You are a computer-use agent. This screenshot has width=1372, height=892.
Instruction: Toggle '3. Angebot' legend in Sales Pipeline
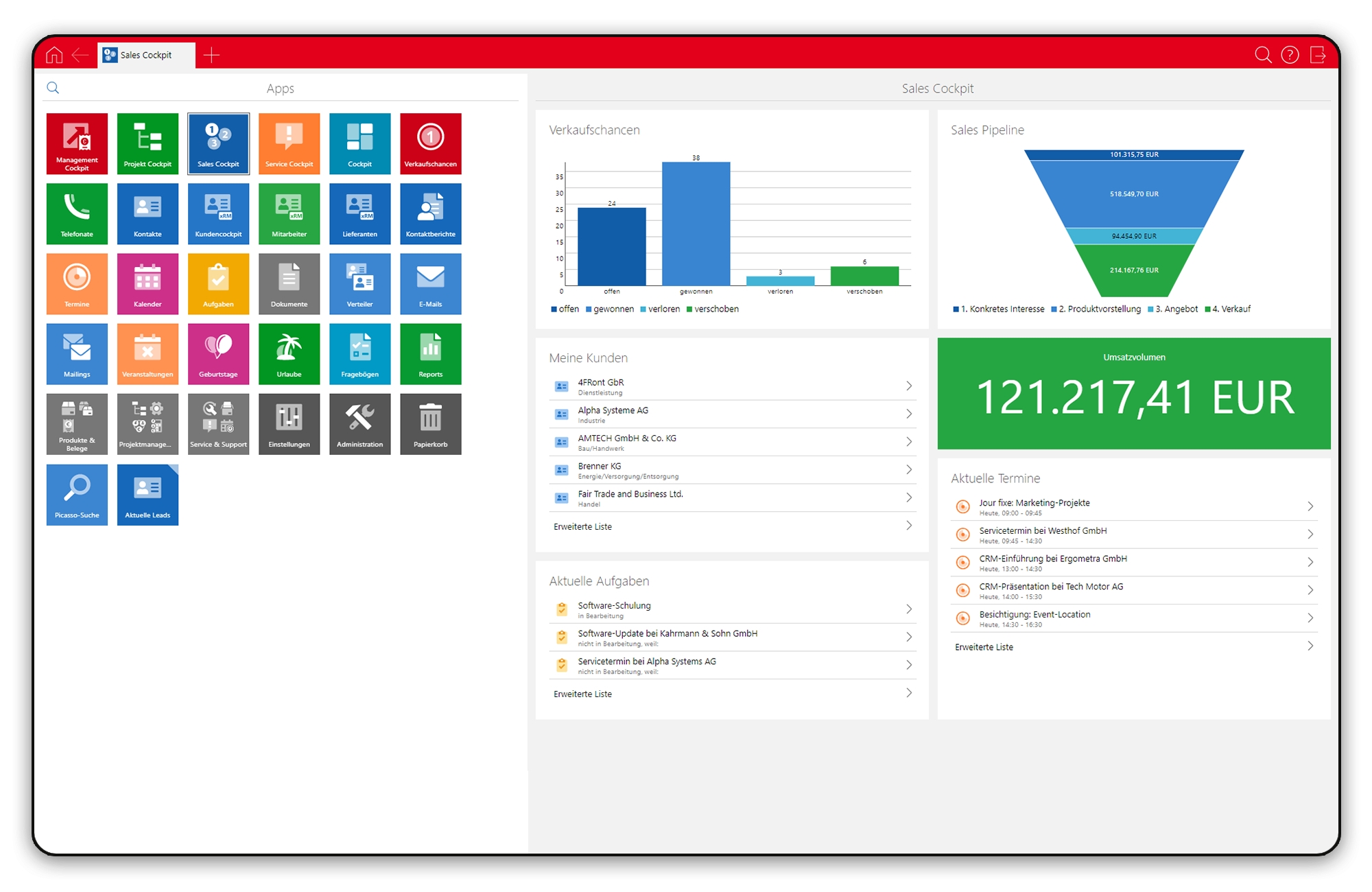pyautogui.click(x=1172, y=309)
